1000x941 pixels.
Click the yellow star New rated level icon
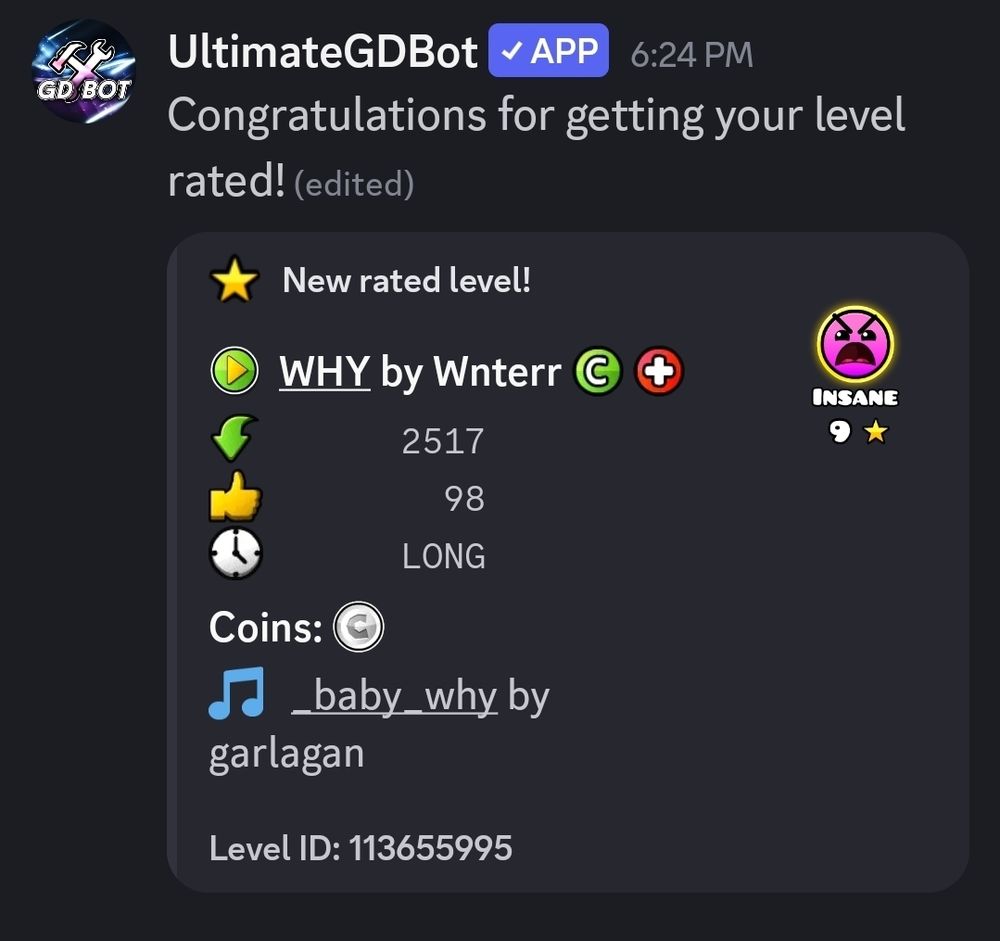coord(234,279)
